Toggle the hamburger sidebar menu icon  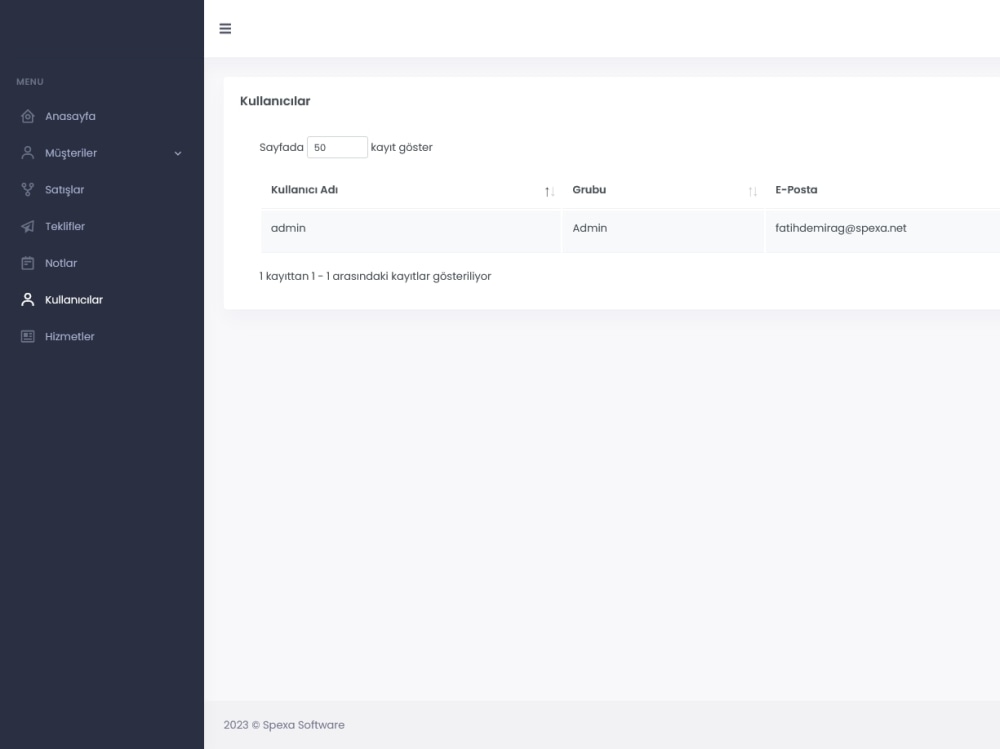point(225,29)
